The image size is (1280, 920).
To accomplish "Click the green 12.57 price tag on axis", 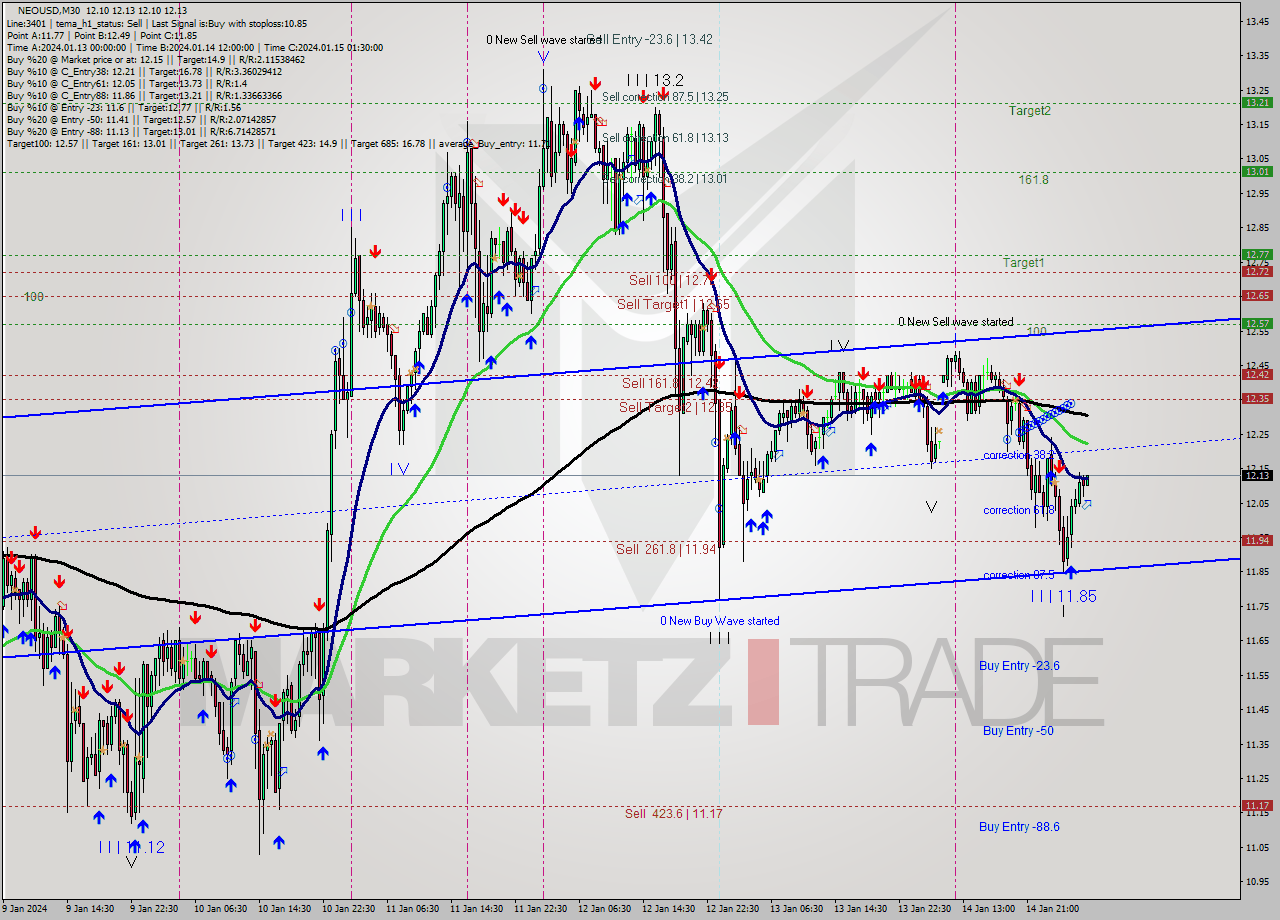I will pos(1257,324).
